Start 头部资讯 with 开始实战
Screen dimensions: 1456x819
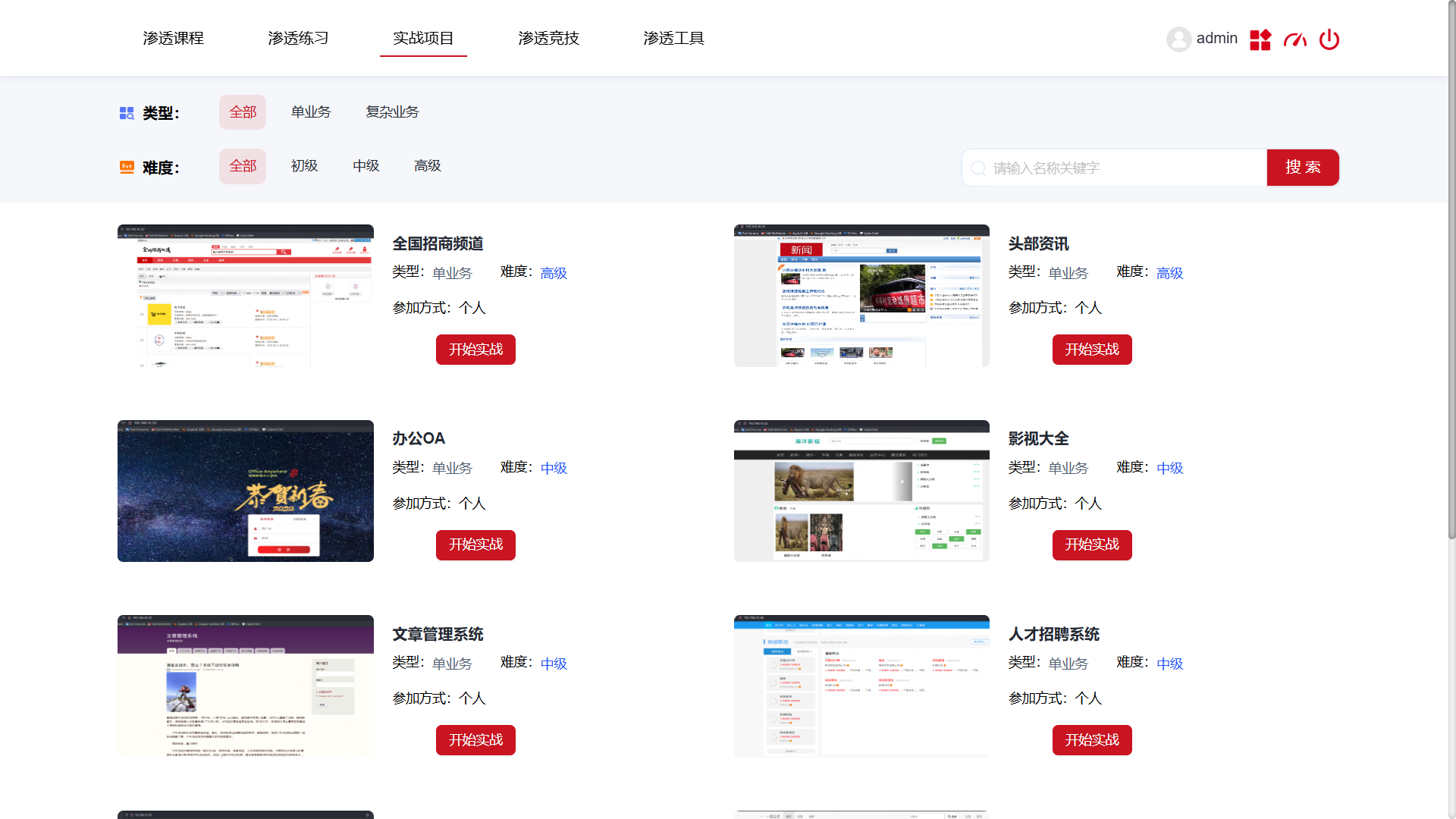[1092, 350]
